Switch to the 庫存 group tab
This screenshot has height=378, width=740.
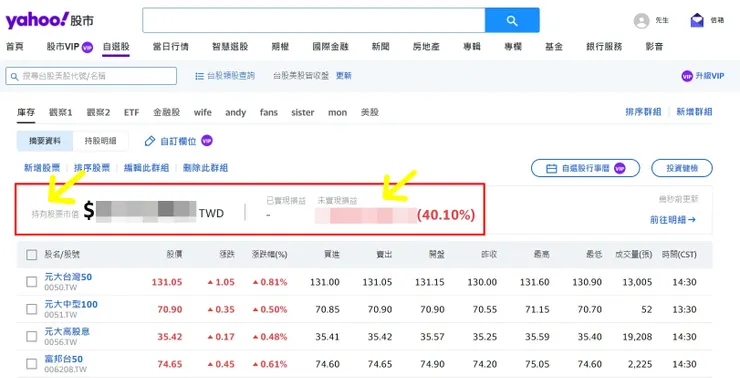(x=26, y=112)
